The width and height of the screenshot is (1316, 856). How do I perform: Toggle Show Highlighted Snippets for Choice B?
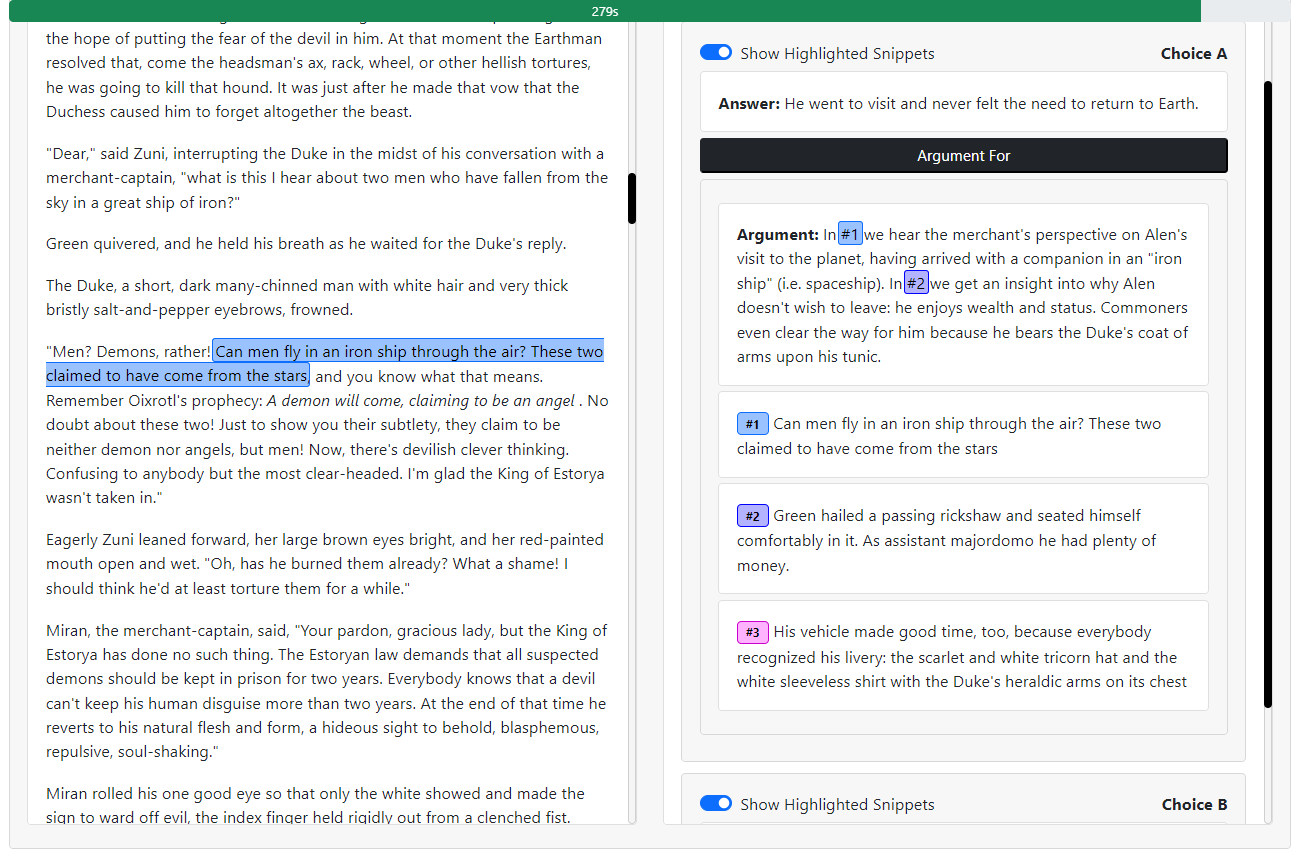click(716, 804)
